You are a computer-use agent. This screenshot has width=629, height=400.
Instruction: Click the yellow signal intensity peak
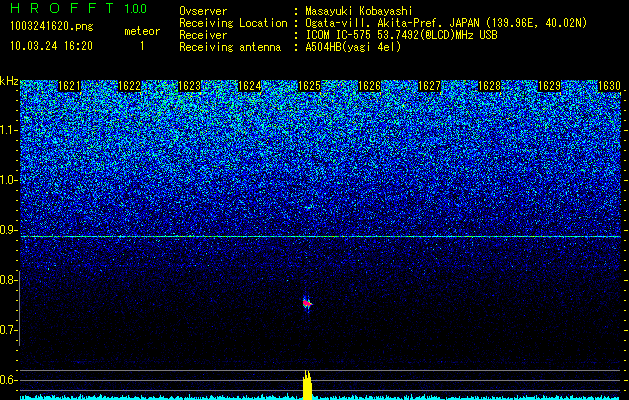pos(307,385)
